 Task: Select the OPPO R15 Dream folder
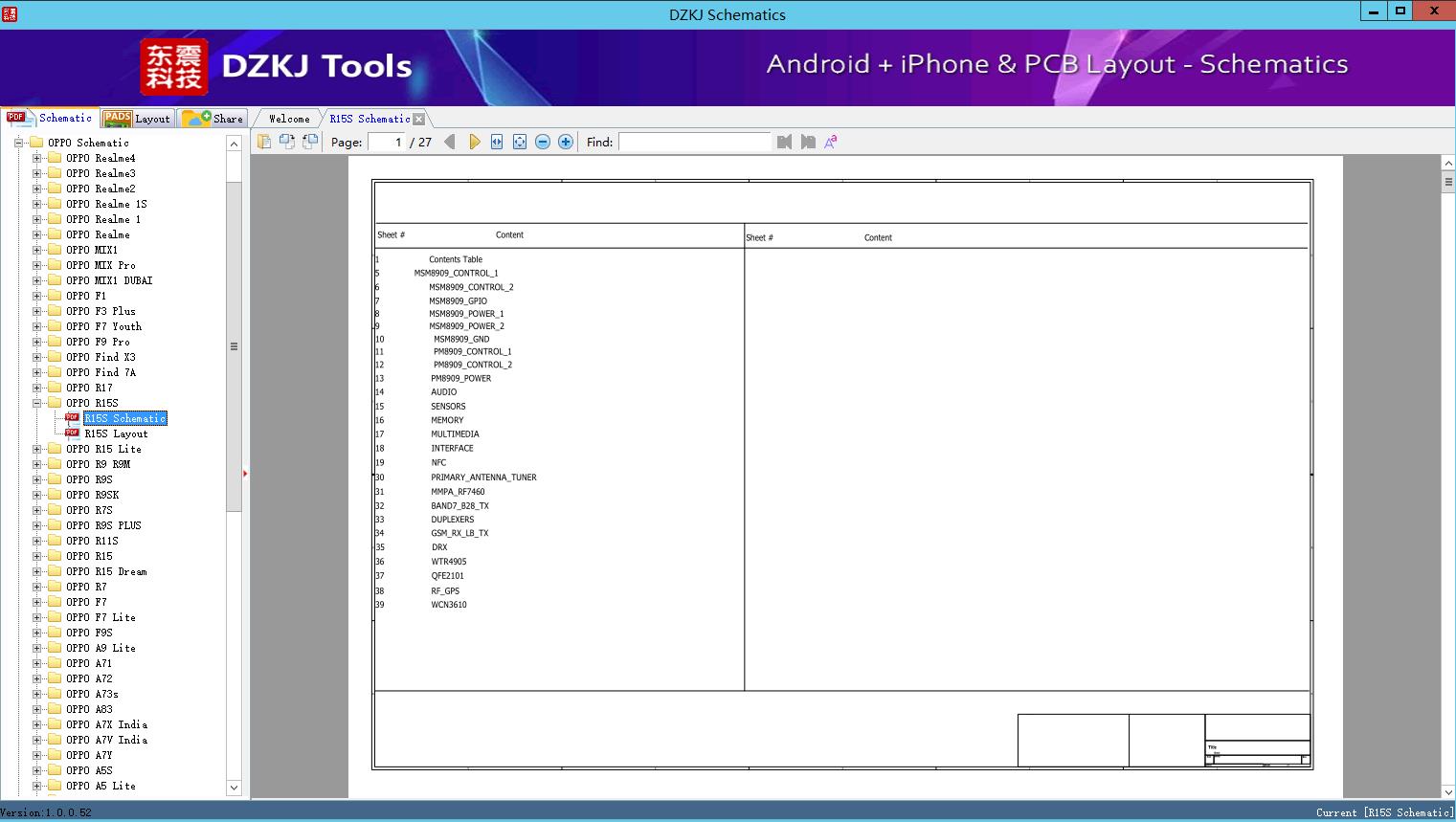(106, 571)
